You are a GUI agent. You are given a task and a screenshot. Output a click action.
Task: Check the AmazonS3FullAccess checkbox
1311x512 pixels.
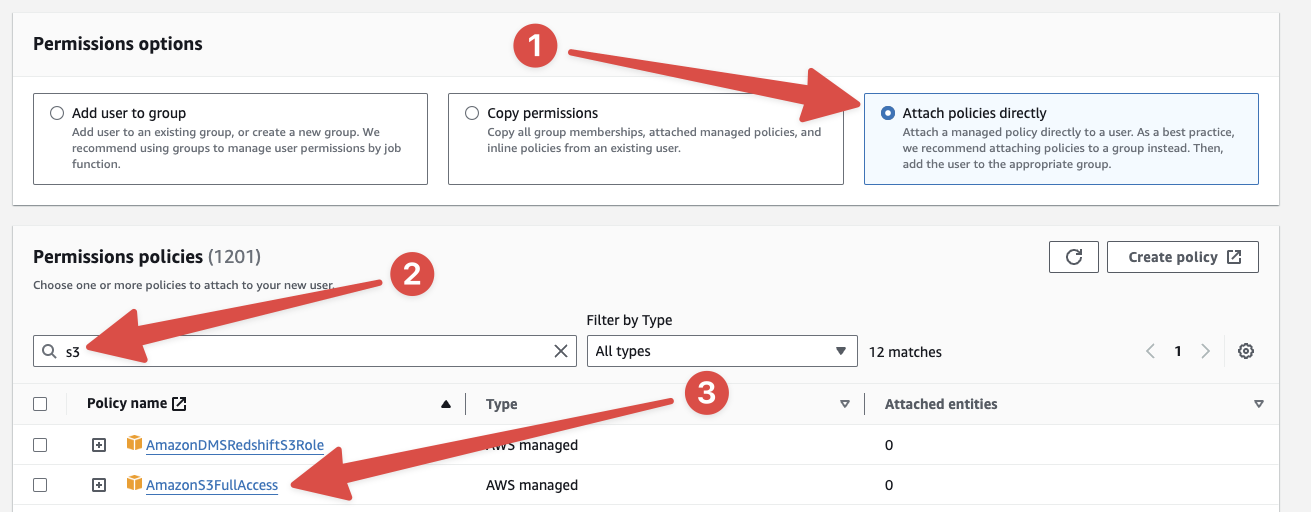pos(40,485)
